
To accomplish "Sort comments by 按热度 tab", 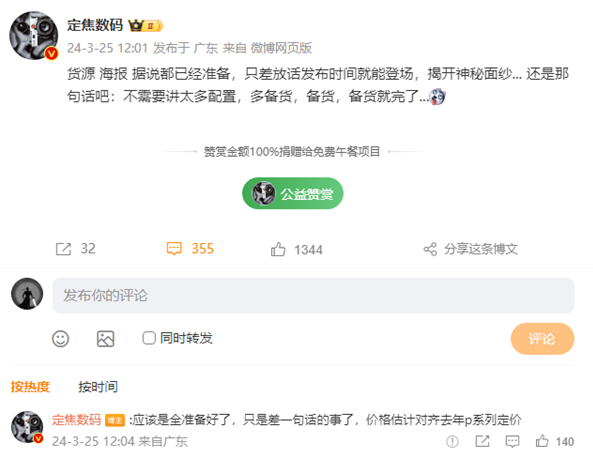I will 30,387.
